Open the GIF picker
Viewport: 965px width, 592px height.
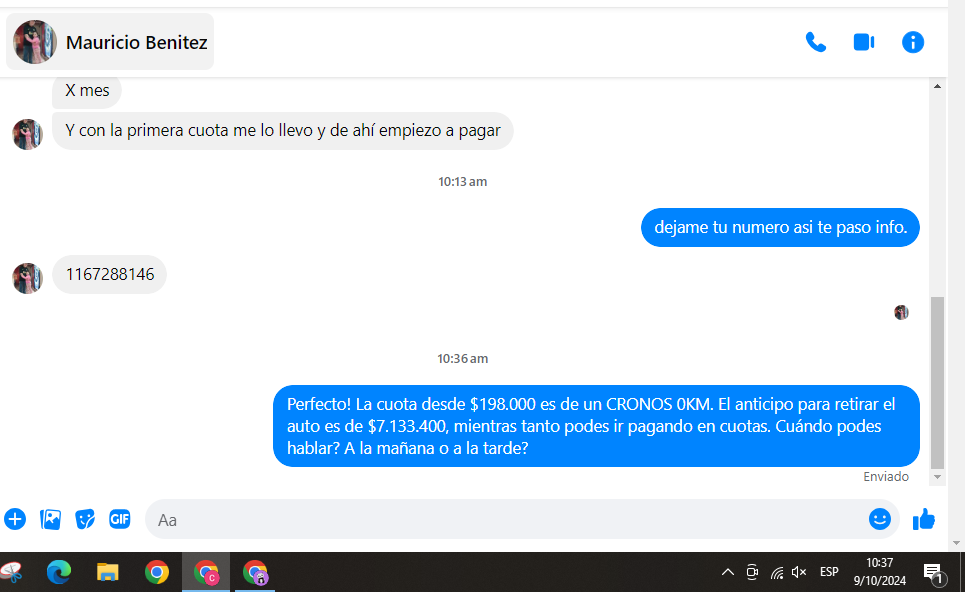click(x=120, y=519)
